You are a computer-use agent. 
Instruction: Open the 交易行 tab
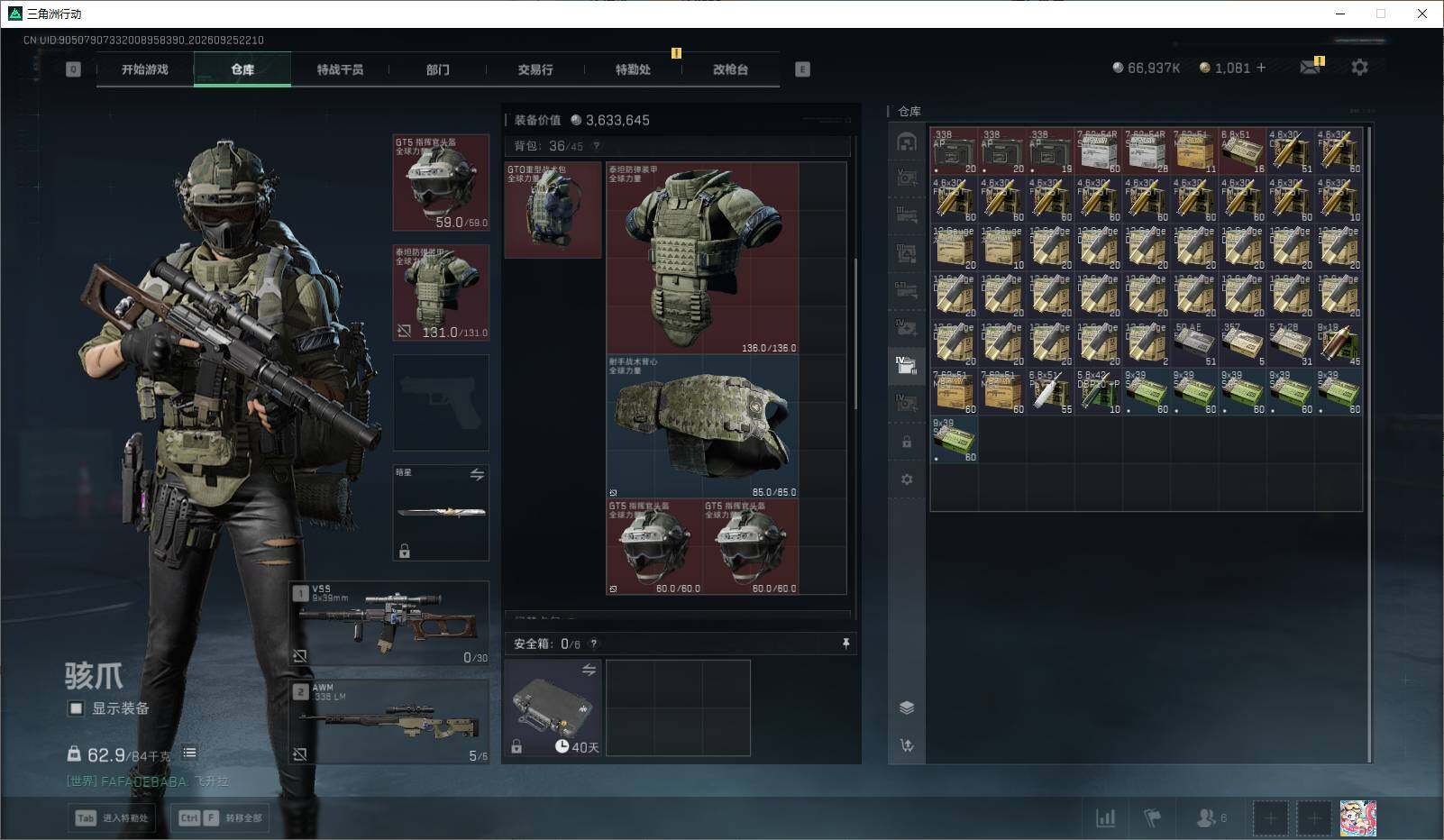coord(535,69)
